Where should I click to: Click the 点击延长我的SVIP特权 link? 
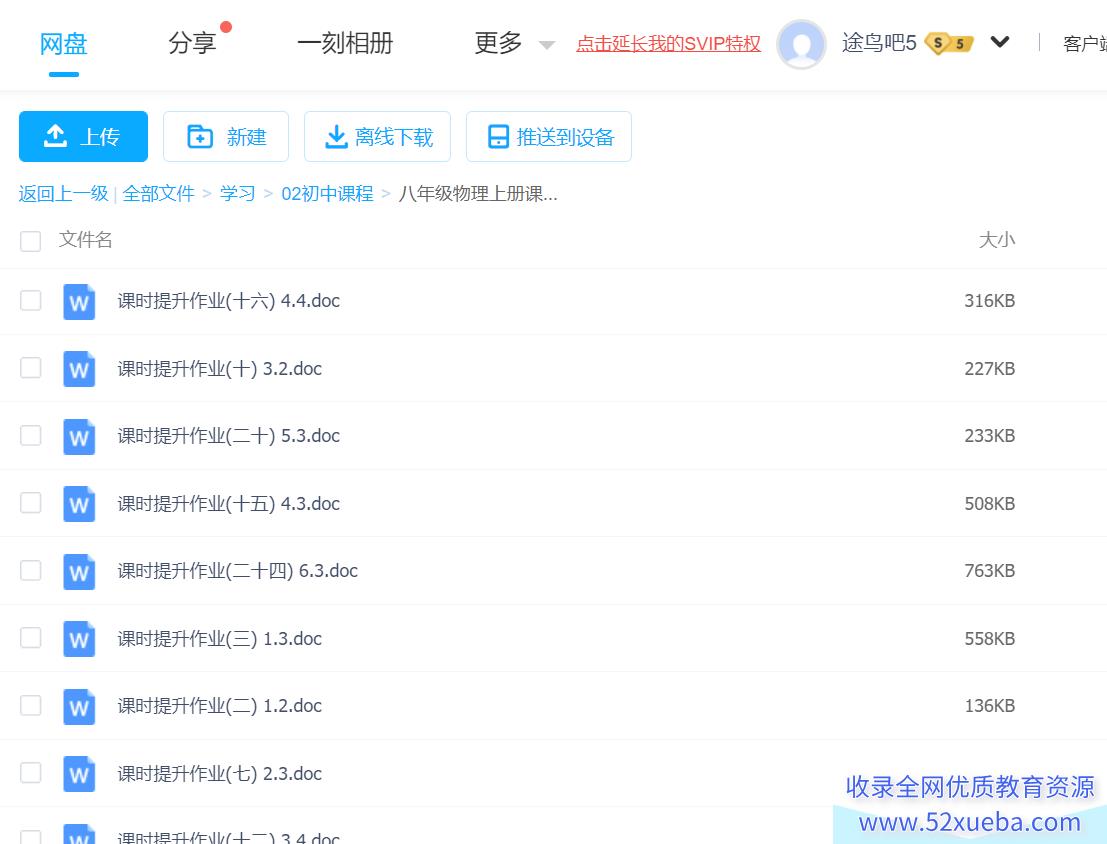point(669,44)
